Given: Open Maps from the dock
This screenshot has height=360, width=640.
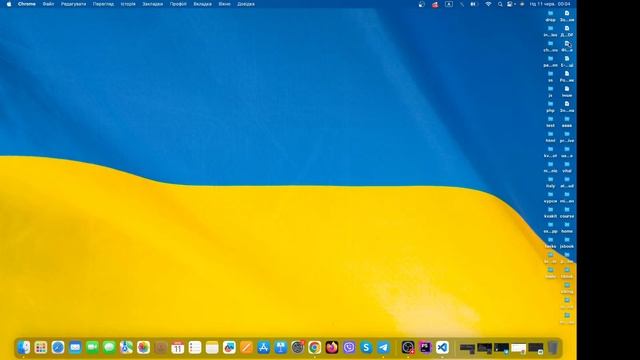Looking at the screenshot, I should (127, 347).
